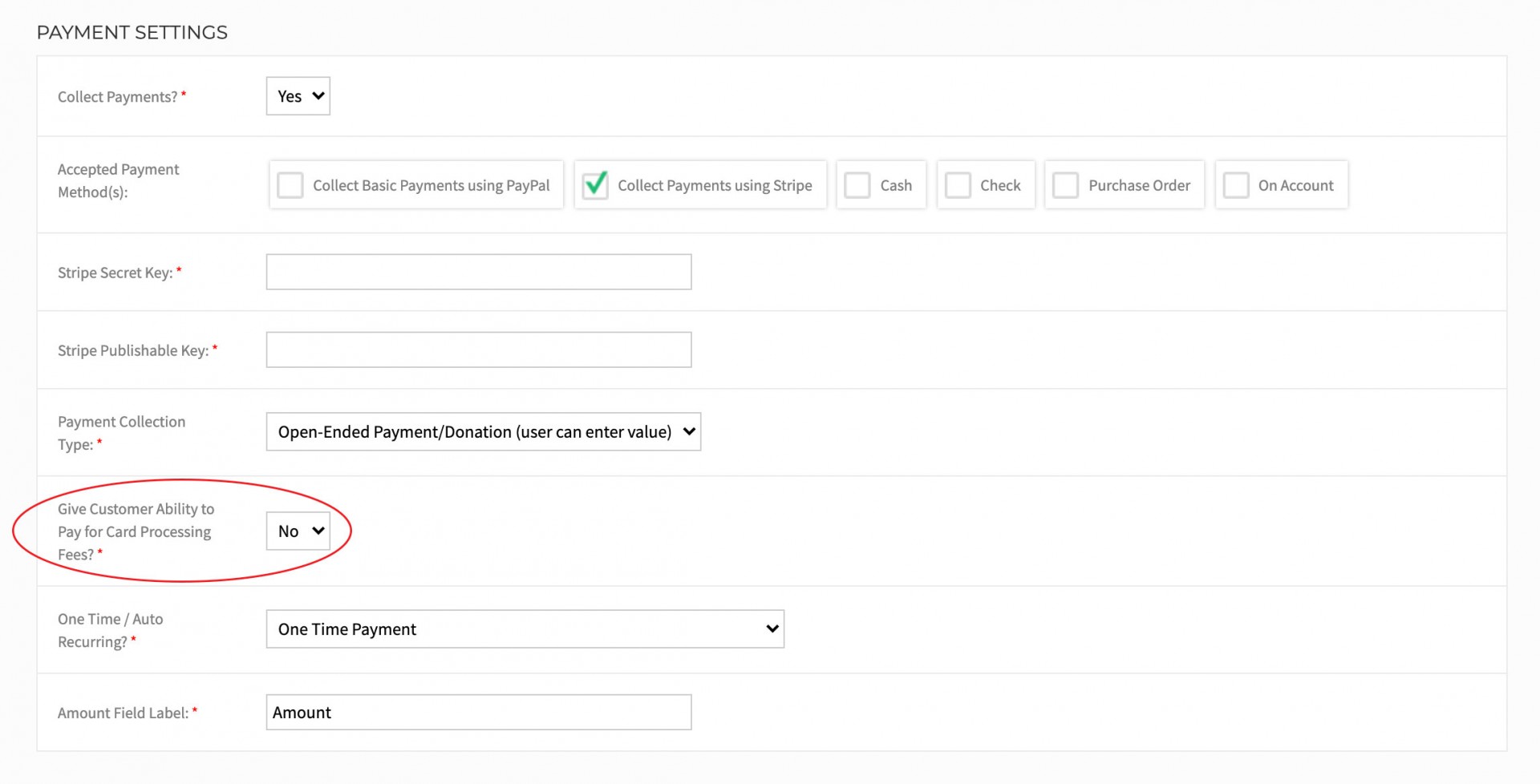Click the Stripe Secret Key input field
The image size is (1540, 784).
pos(479,271)
